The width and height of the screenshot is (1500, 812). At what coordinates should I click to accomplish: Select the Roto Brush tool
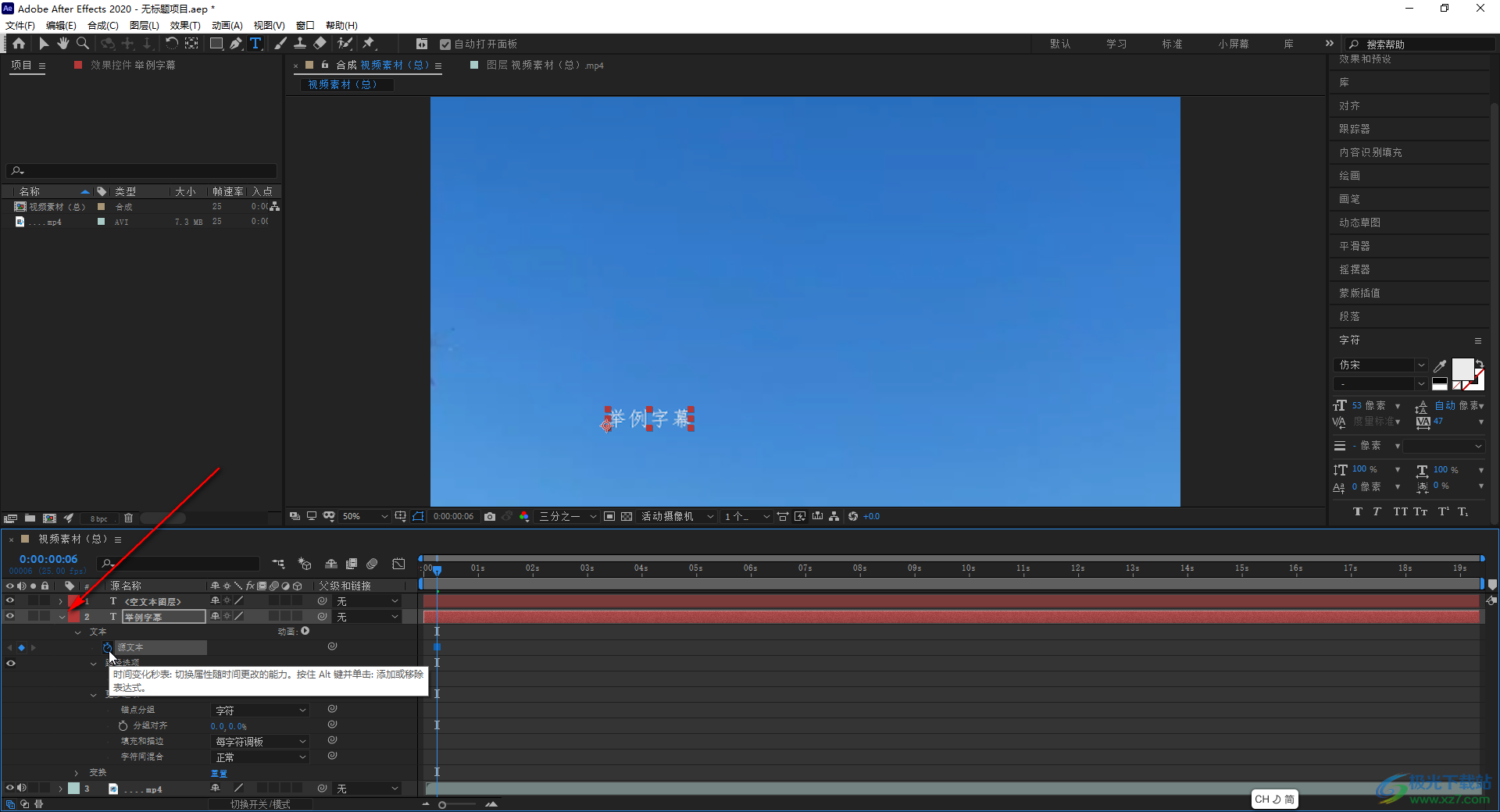point(345,44)
